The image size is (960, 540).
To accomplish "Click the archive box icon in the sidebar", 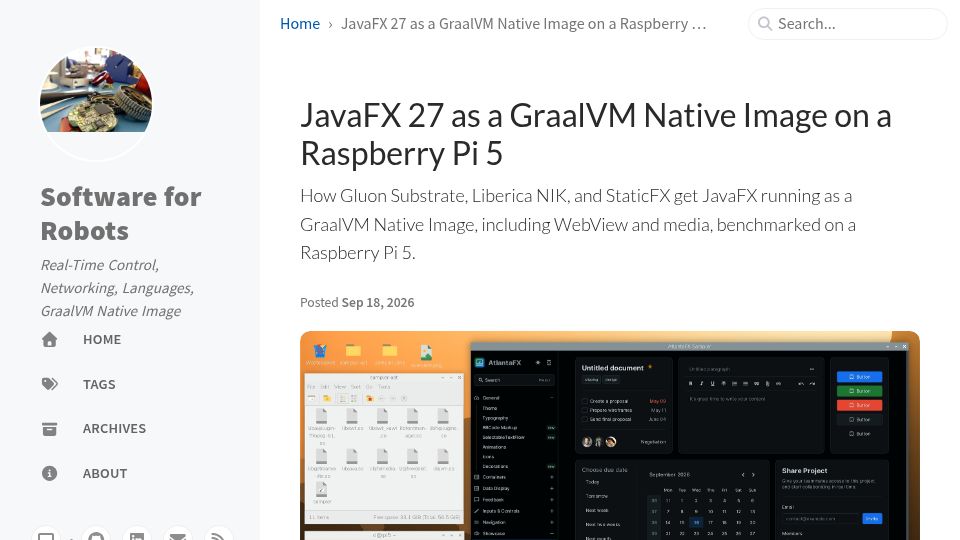I will tap(50, 429).
